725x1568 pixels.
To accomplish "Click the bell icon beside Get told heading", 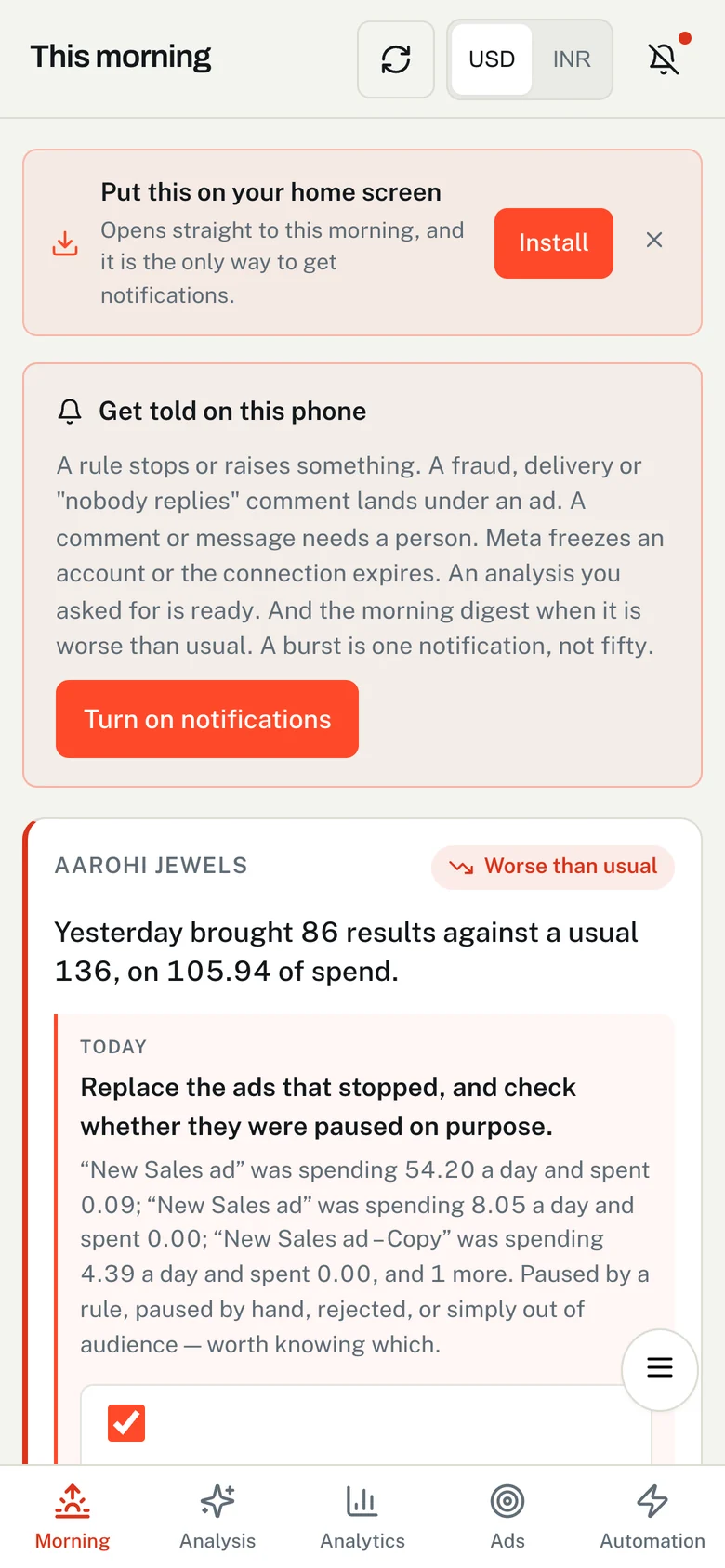I will (x=70, y=412).
